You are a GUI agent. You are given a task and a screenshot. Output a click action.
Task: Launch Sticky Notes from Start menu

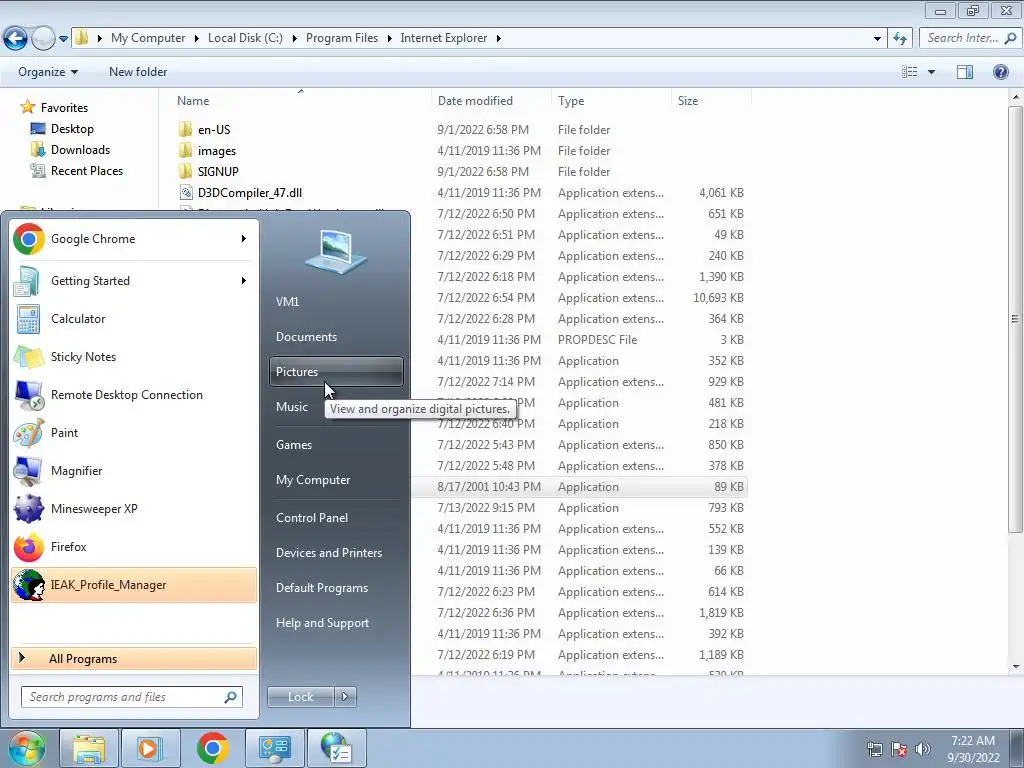click(134, 357)
